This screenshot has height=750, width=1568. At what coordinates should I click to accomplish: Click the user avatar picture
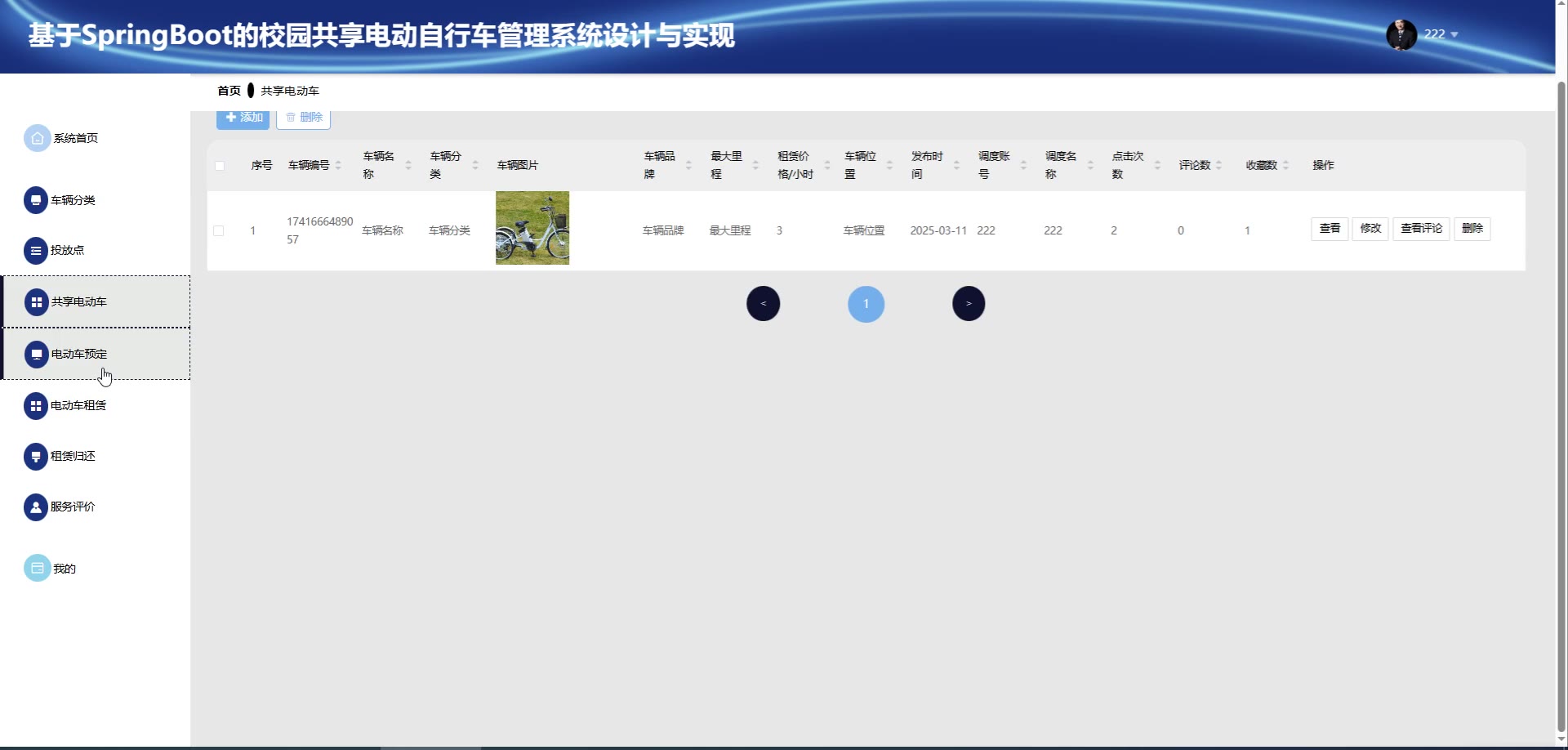click(x=1401, y=34)
